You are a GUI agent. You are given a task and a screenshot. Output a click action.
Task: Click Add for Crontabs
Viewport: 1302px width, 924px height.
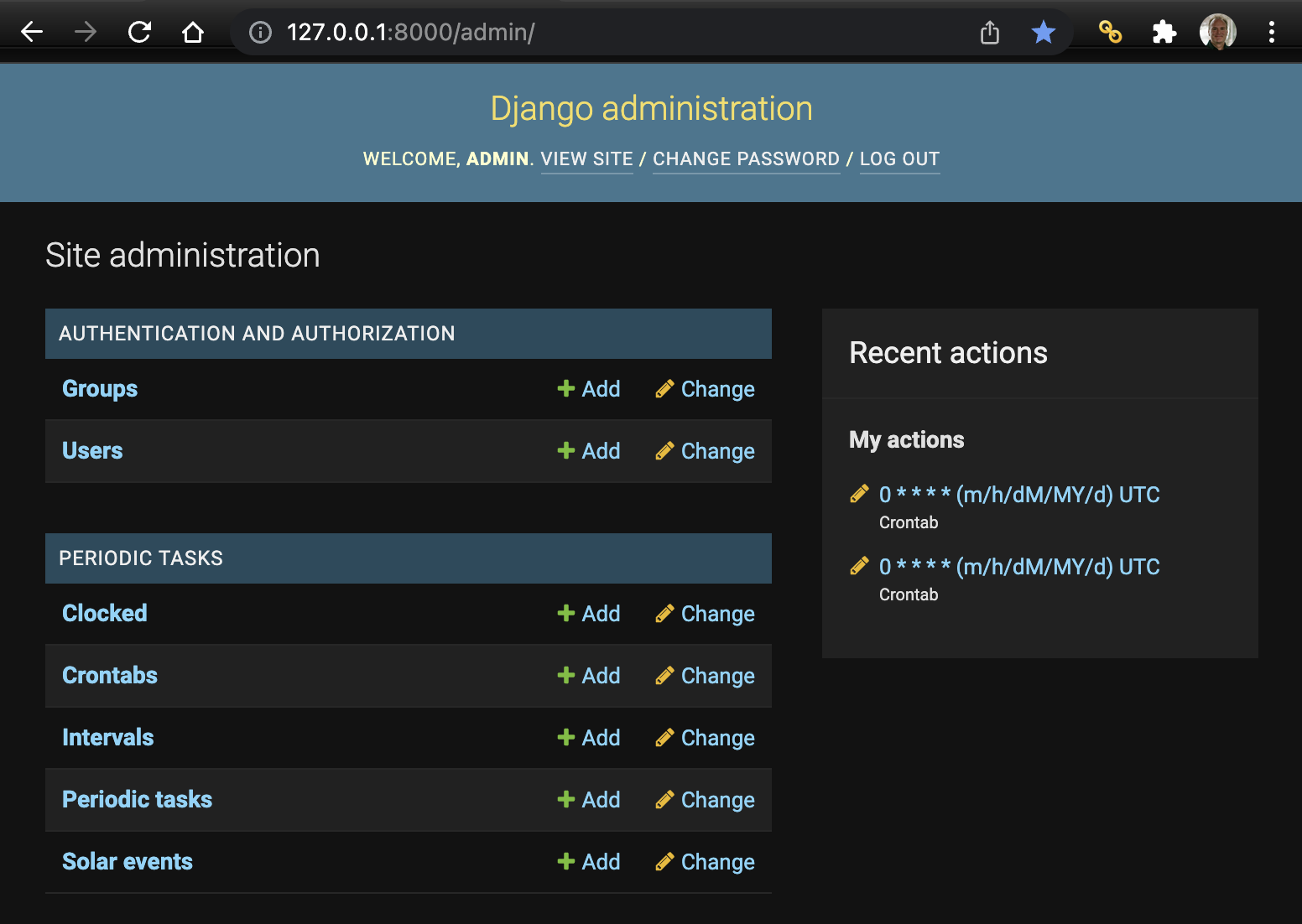click(x=589, y=676)
